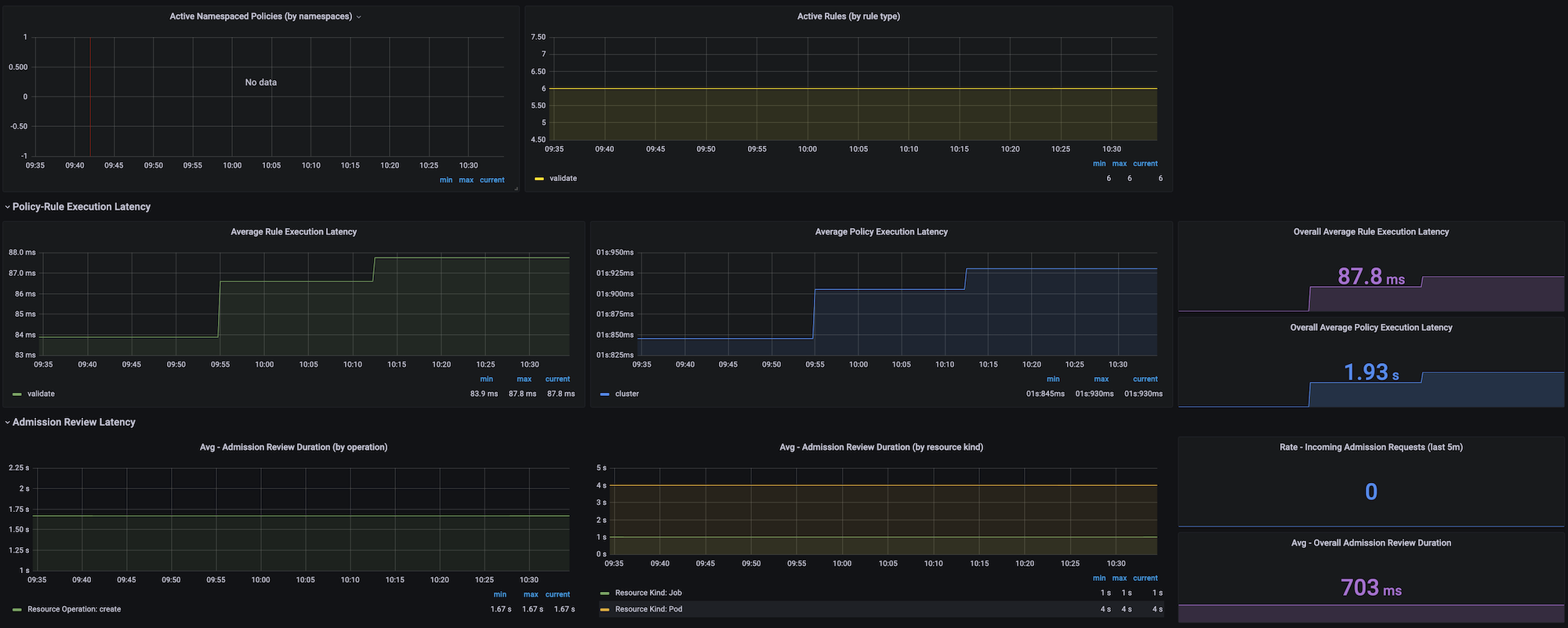Viewport: 1568px width, 628px height.
Task: Grab the Active Namespaced Policies panel resize handle
Action: (516, 188)
